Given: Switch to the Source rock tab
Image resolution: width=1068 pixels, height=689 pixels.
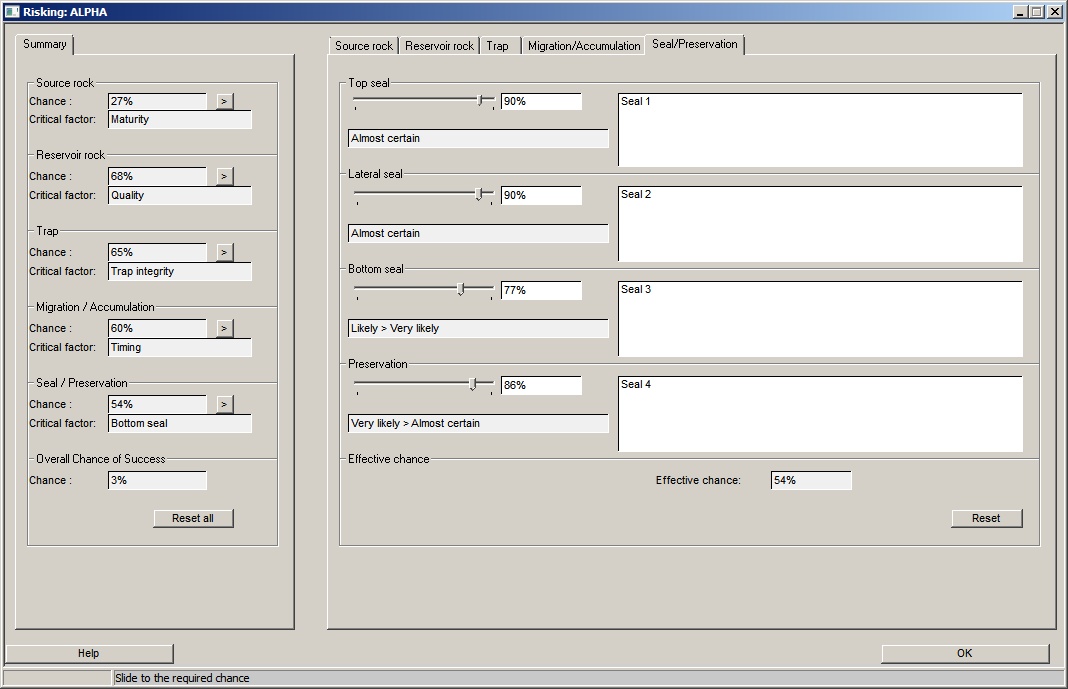Looking at the screenshot, I should point(363,46).
